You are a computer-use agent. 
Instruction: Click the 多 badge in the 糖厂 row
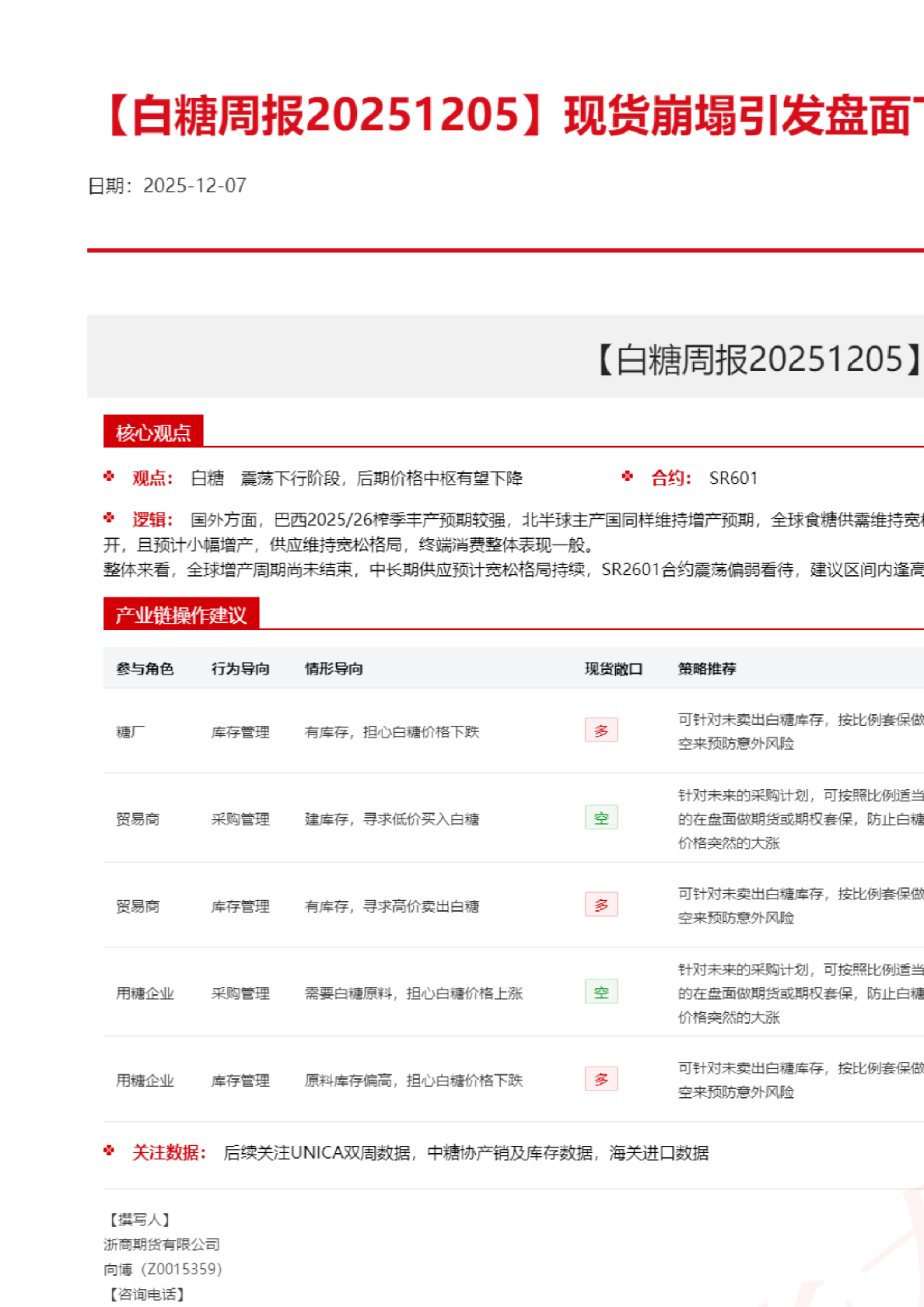601,731
